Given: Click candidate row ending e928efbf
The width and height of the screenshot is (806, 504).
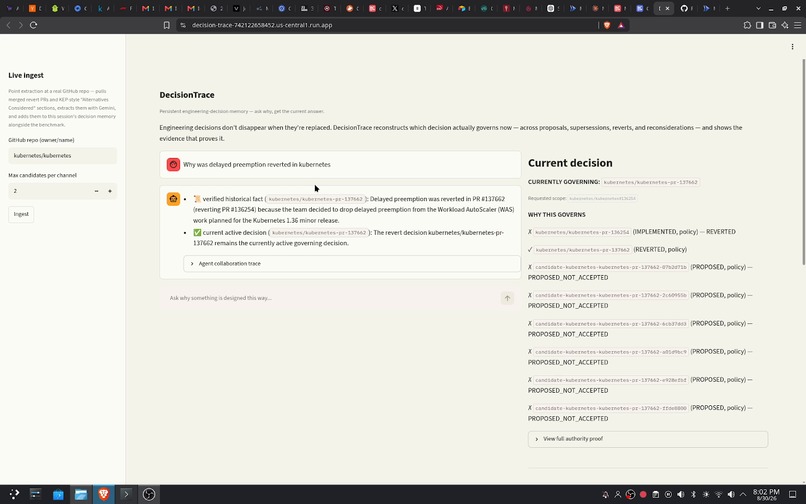Looking at the screenshot, I should [x=640, y=385].
